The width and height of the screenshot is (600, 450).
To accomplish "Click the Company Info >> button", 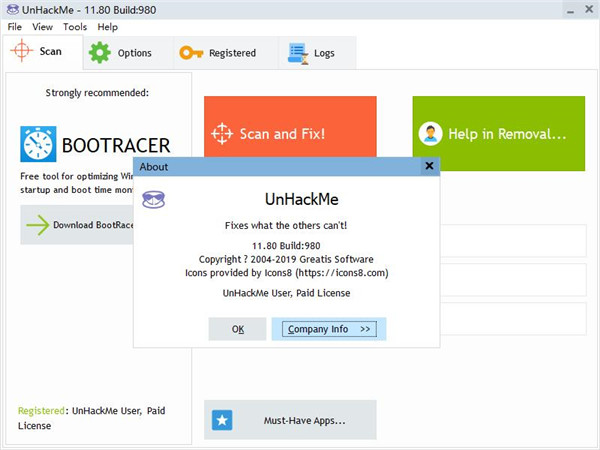I will pyautogui.click(x=329, y=329).
